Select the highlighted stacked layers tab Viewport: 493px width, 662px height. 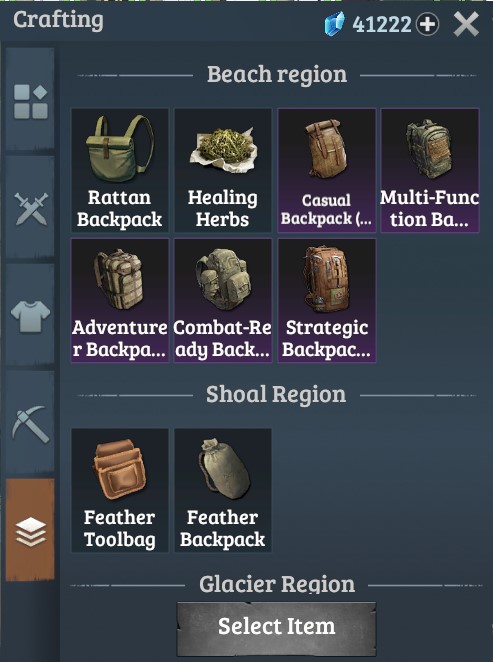(30, 530)
